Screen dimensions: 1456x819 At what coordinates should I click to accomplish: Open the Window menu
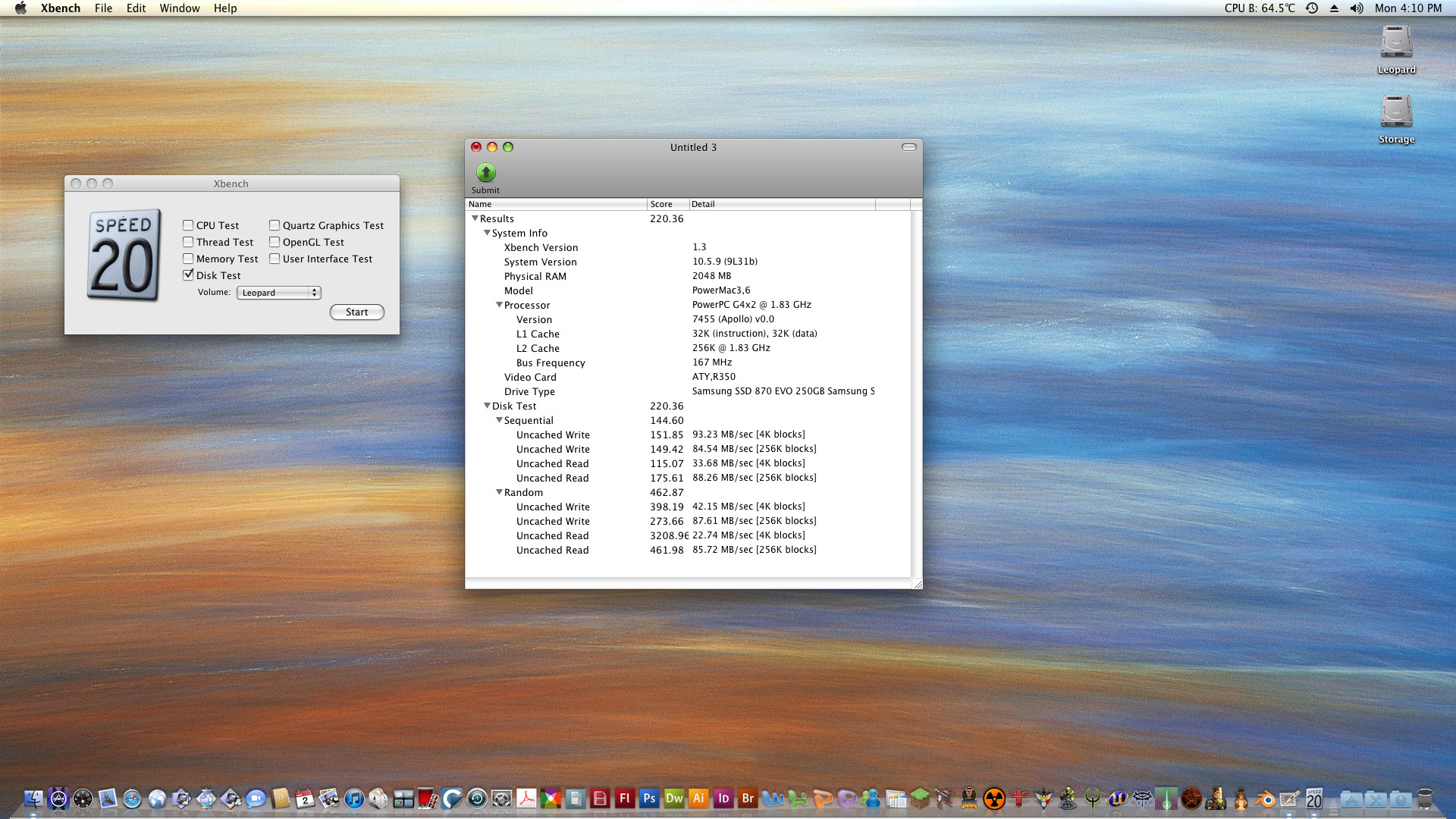179,8
